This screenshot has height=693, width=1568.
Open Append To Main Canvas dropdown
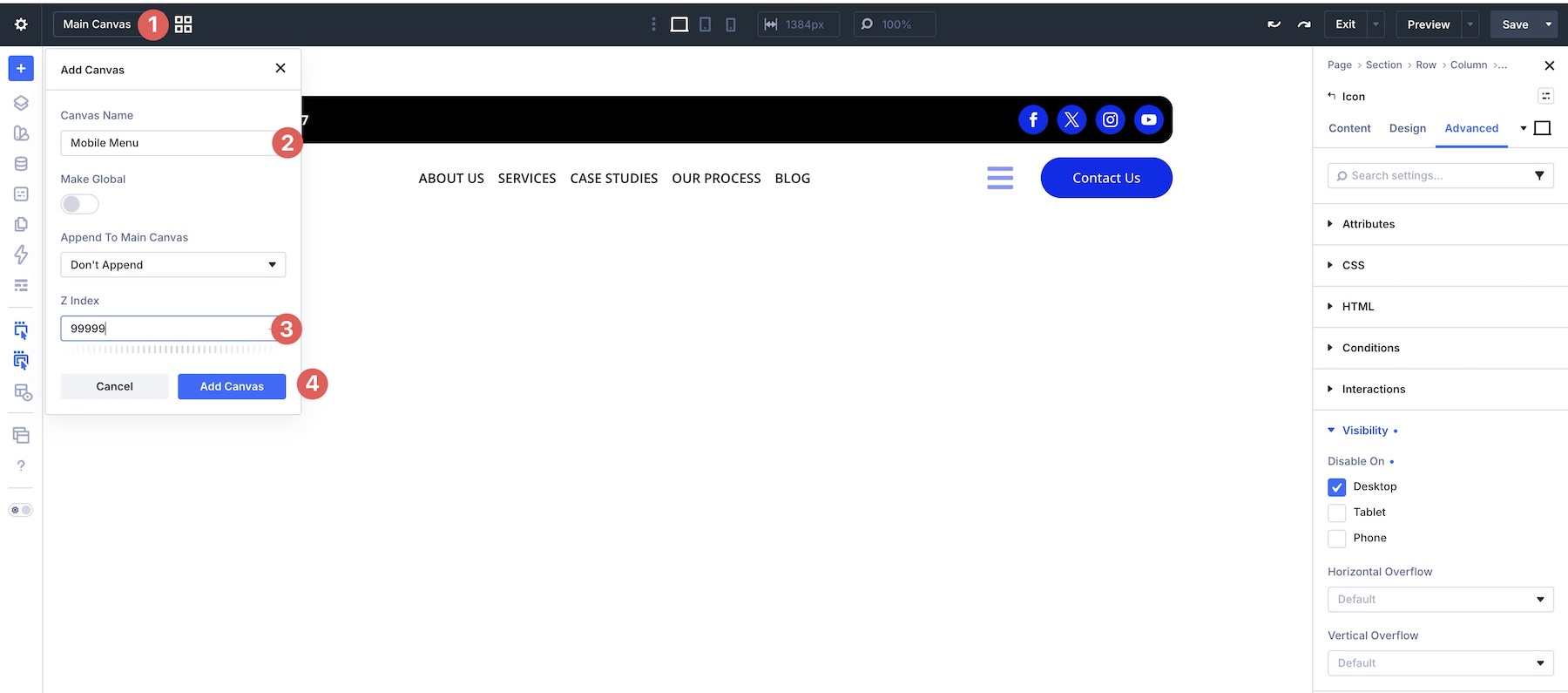173,265
